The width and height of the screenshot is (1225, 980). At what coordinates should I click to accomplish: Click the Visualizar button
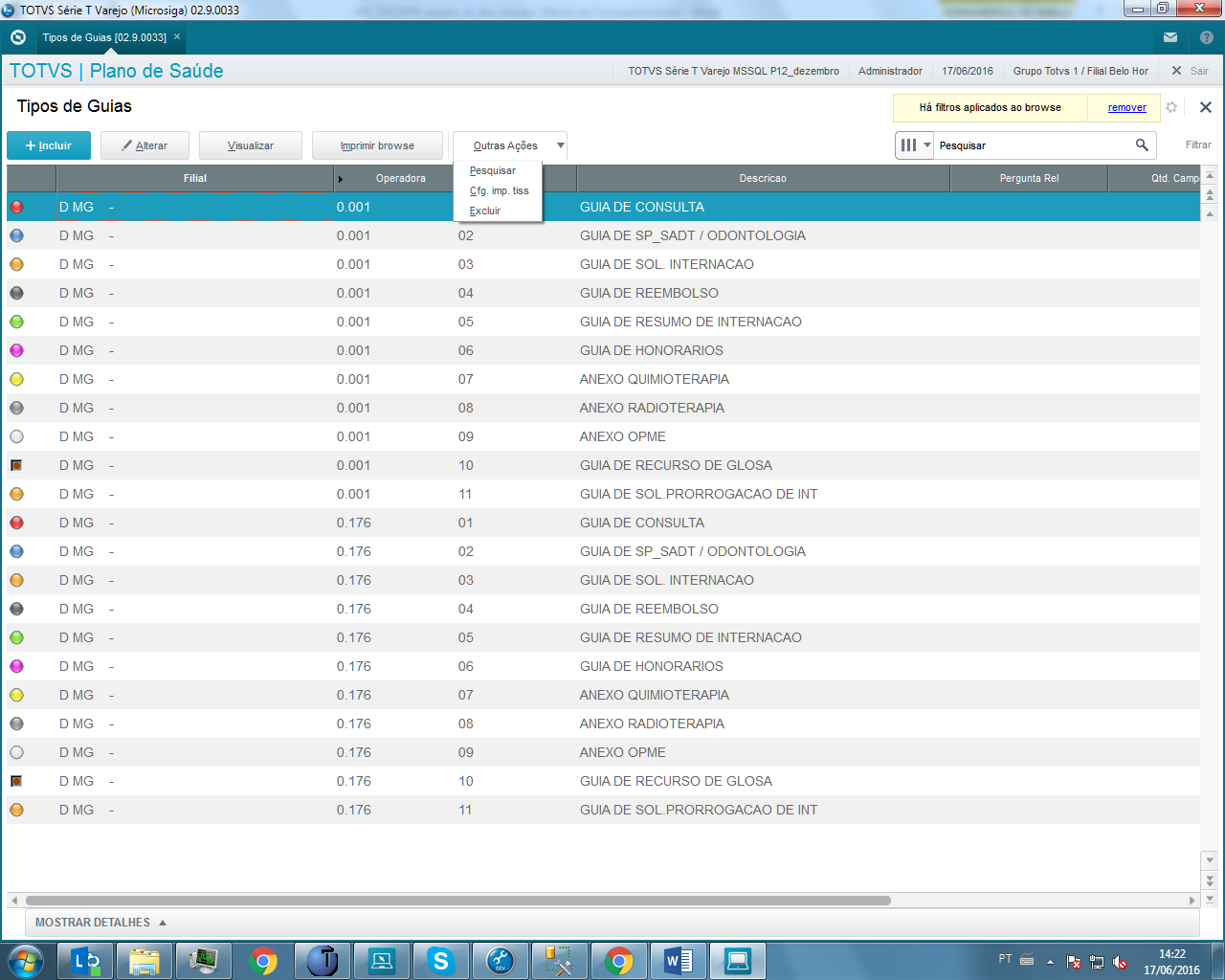click(251, 145)
